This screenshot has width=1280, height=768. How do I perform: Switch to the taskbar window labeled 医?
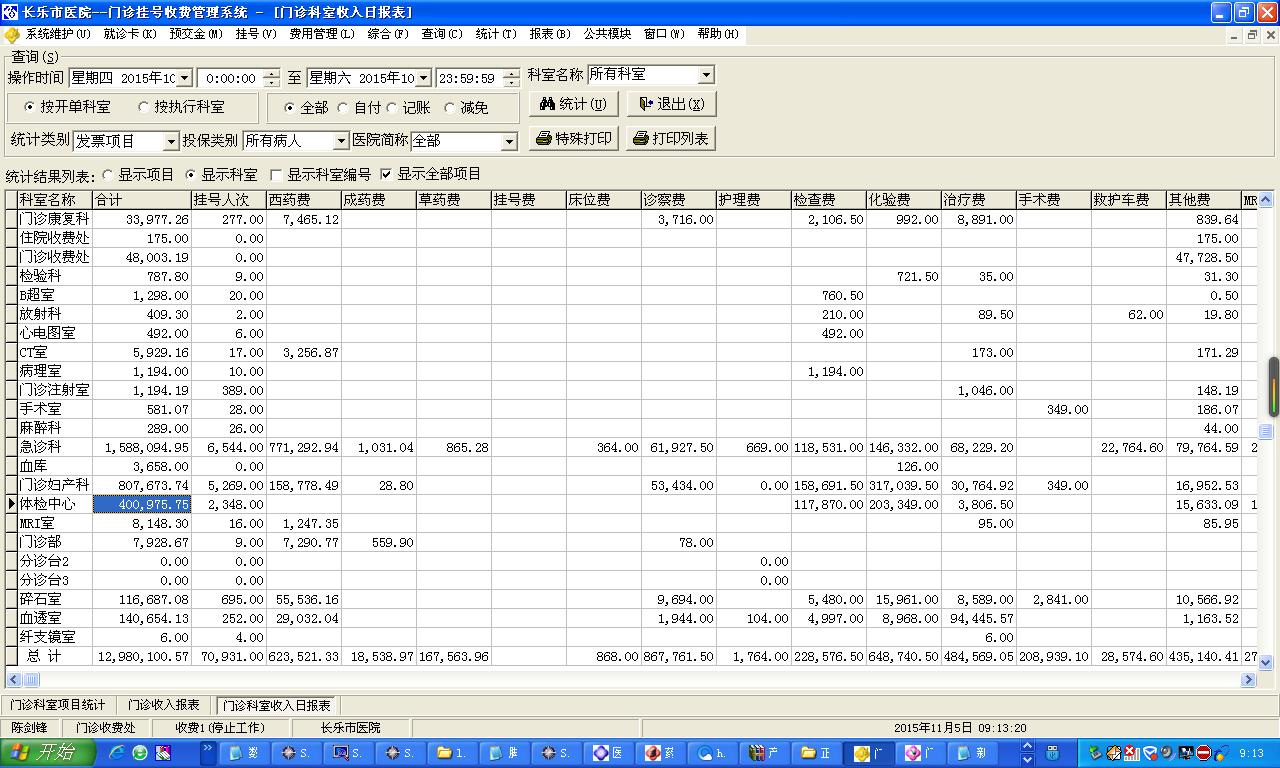[x=608, y=753]
